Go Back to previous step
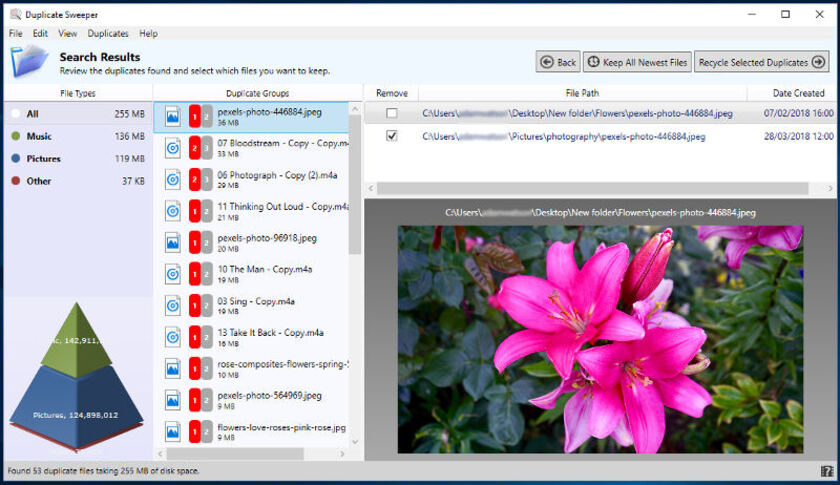The width and height of the screenshot is (840, 485). (558, 62)
